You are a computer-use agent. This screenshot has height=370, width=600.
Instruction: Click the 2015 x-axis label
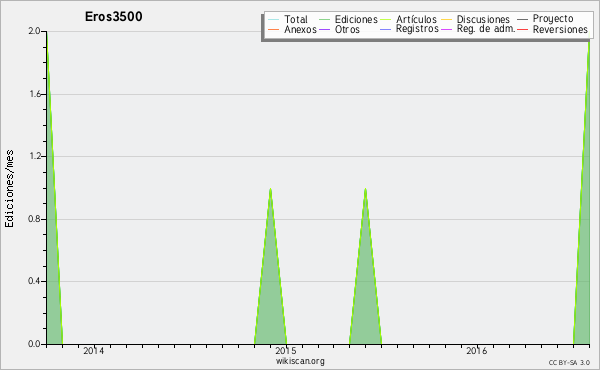(x=285, y=350)
